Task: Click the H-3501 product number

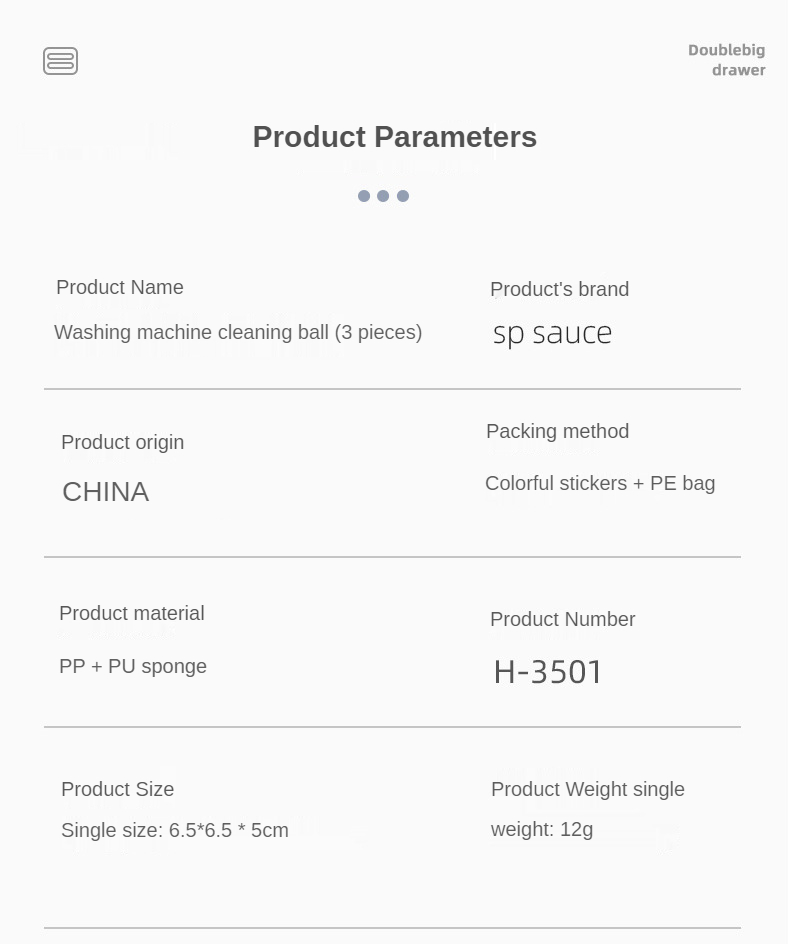Action: [x=548, y=672]
